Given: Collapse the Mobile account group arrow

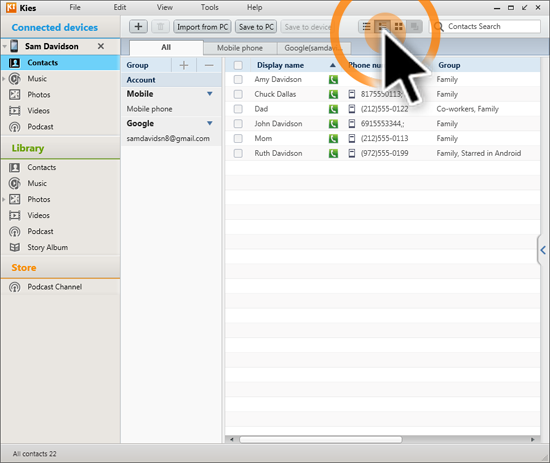Looking at the screenshot, I should 210,94.
